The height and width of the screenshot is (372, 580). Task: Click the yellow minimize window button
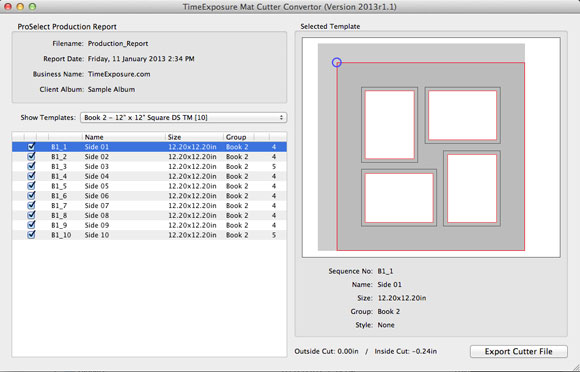pos(20,6)
